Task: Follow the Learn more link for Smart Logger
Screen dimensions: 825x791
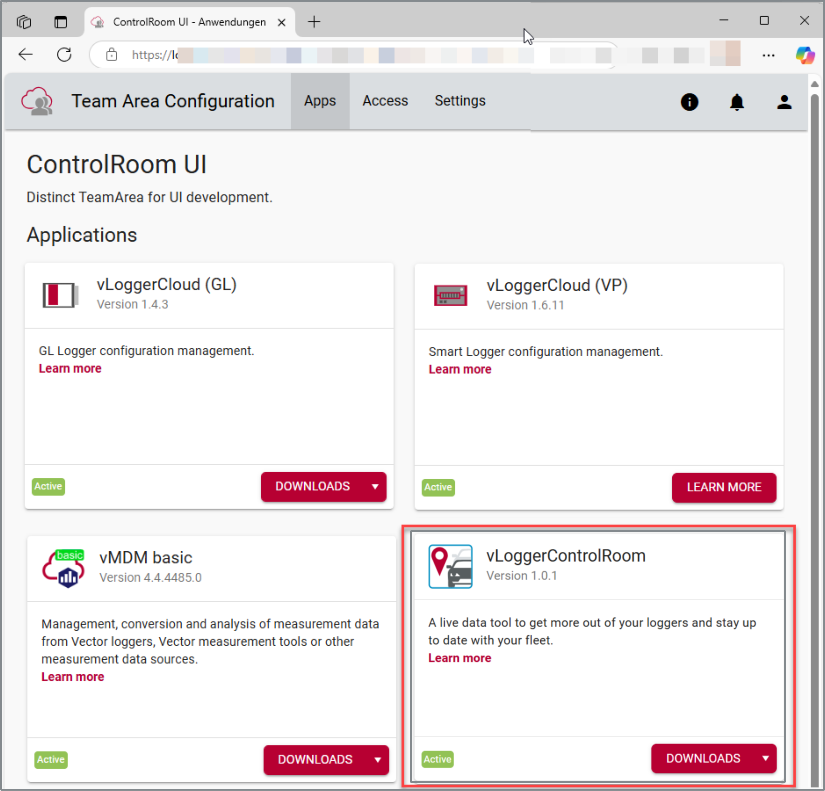Action: click(460, 369)
